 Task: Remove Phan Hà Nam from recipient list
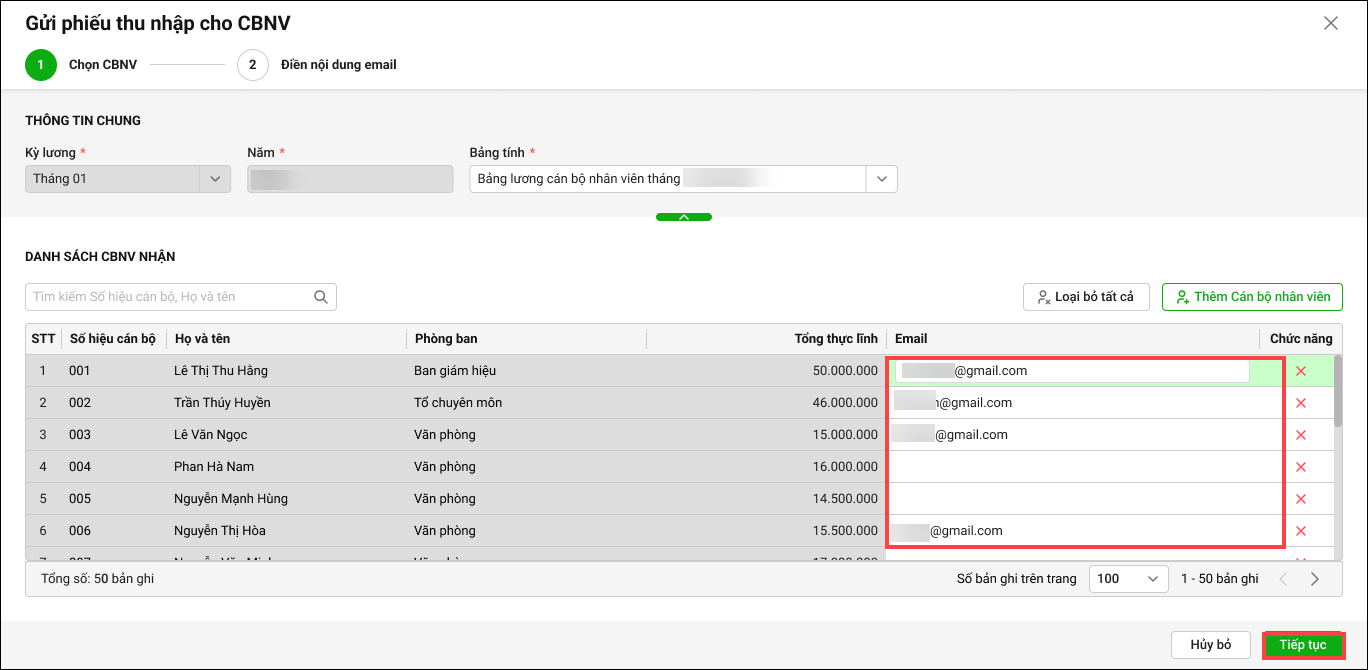tap(1301, 467)
